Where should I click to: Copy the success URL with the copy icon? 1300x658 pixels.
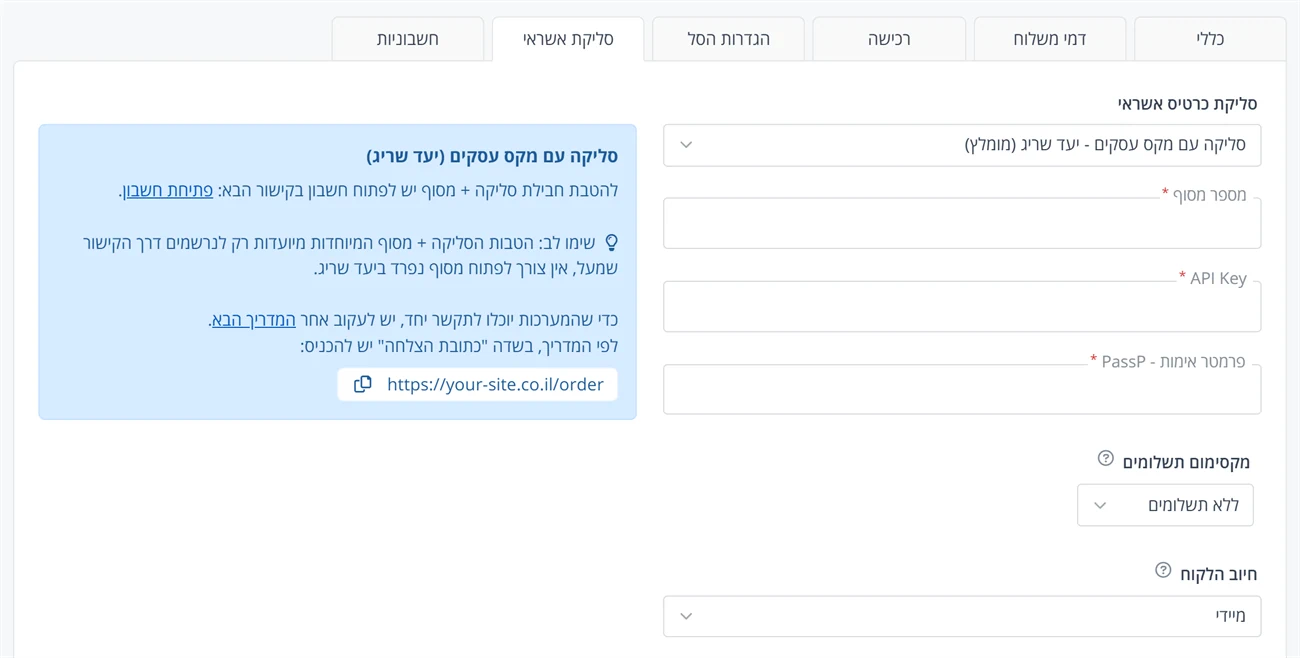[363, 384]
